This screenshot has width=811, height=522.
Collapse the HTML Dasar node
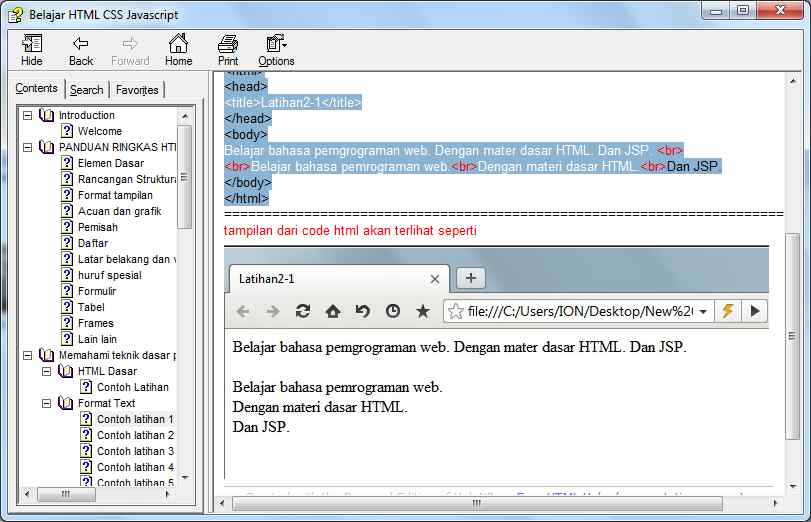[47, 371]
